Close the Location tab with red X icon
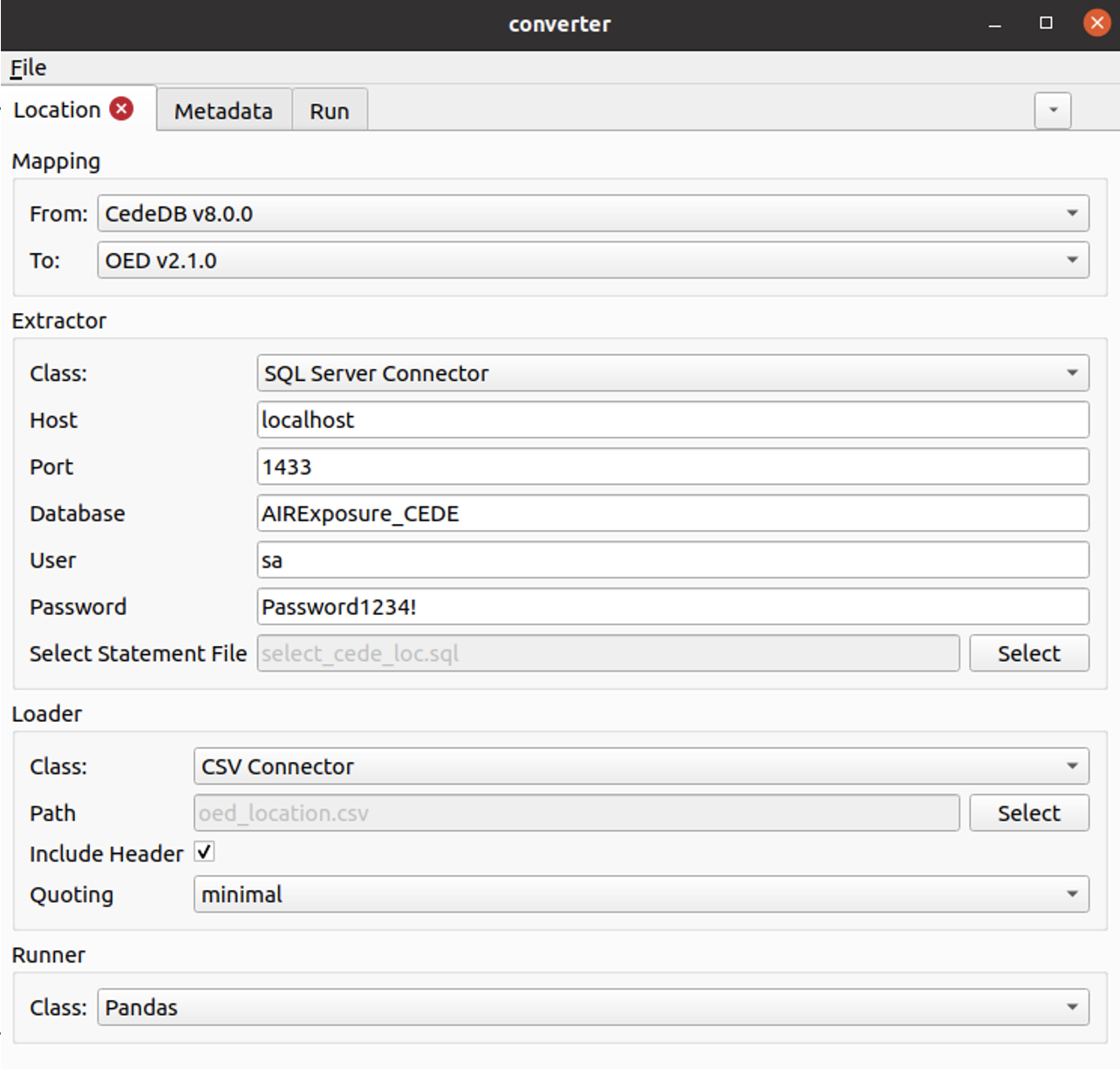 [x=122, y=109]
